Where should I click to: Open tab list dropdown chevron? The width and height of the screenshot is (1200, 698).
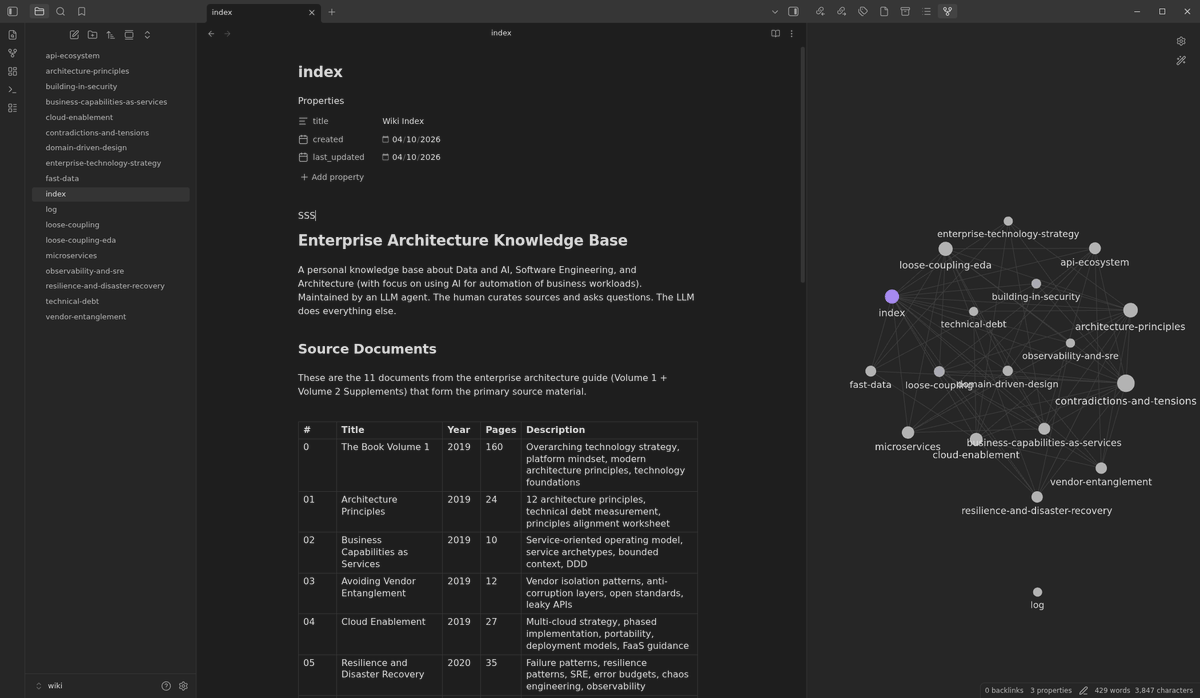click(774, 12)
